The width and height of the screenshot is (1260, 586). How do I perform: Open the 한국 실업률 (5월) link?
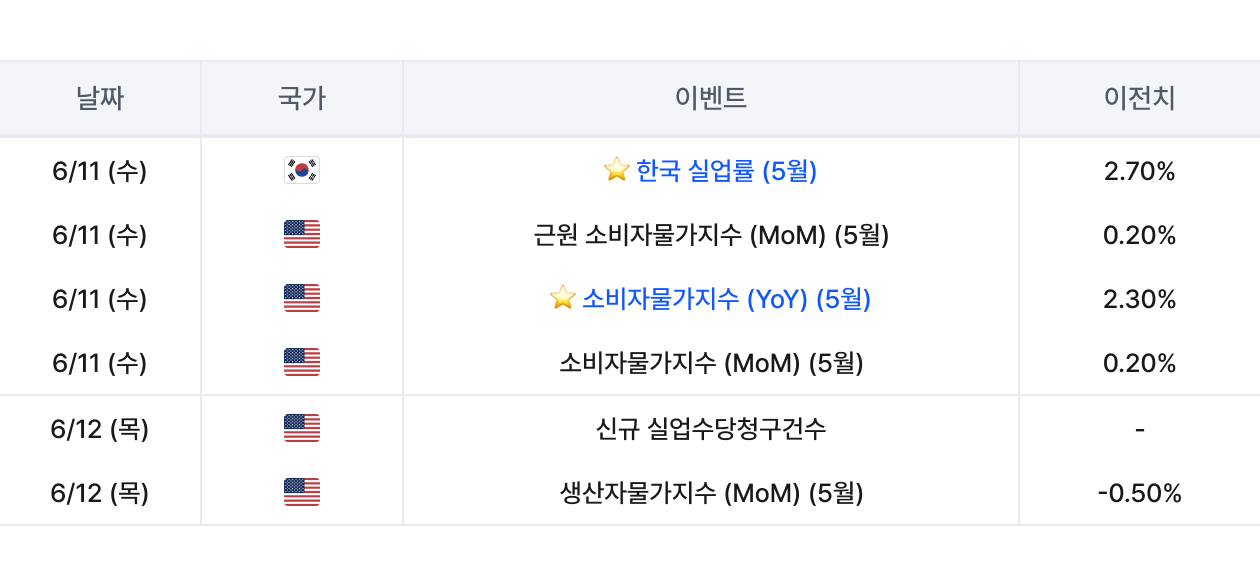[x=726, y=171]
